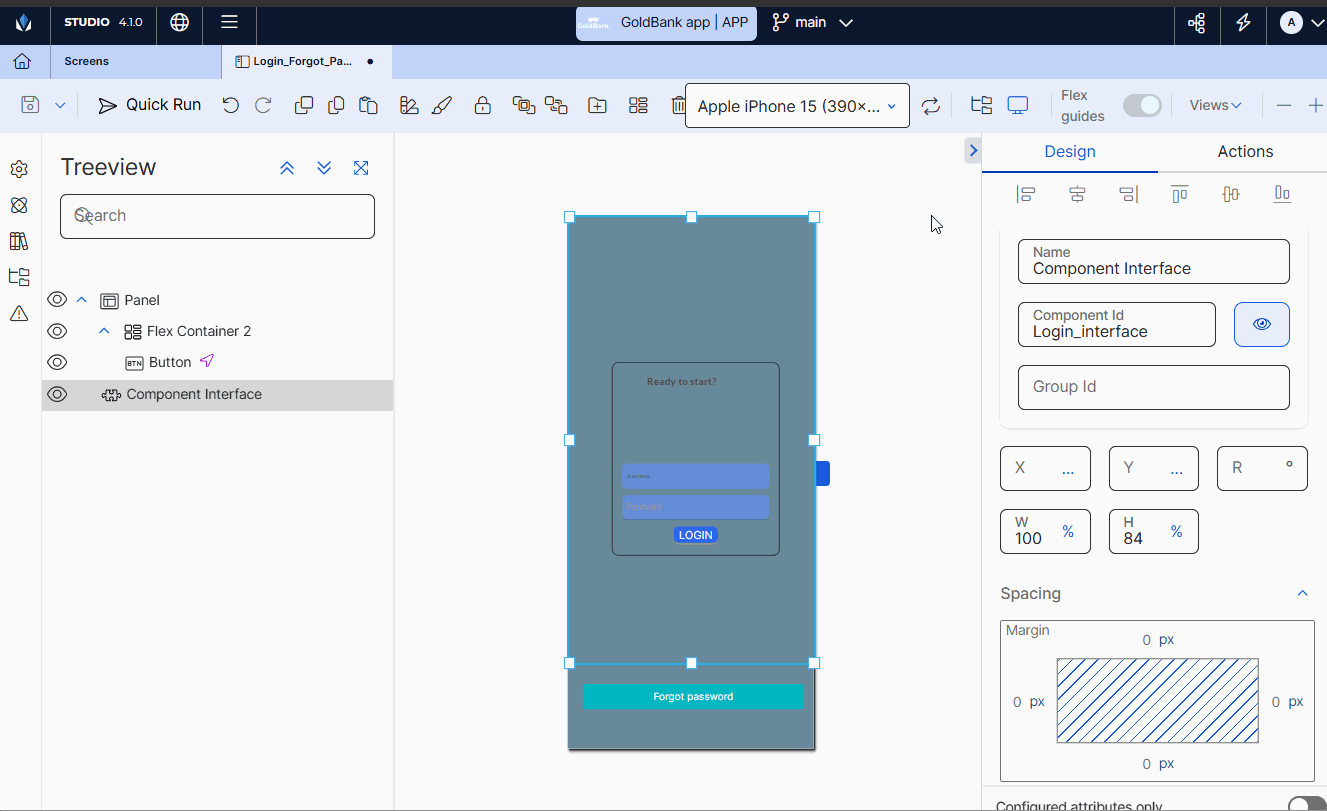Click the Treeview search field
Screen dimensions: 1327x811
click(217, 216)
